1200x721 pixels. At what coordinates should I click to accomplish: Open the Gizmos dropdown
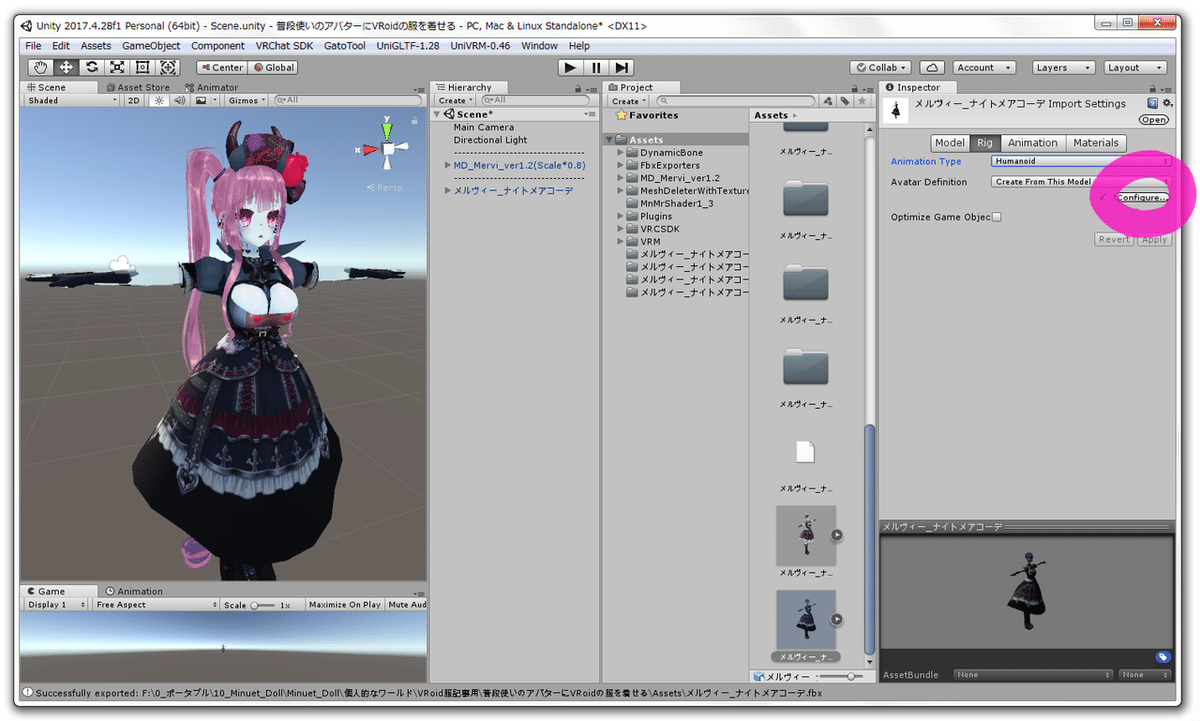point(246,100)
